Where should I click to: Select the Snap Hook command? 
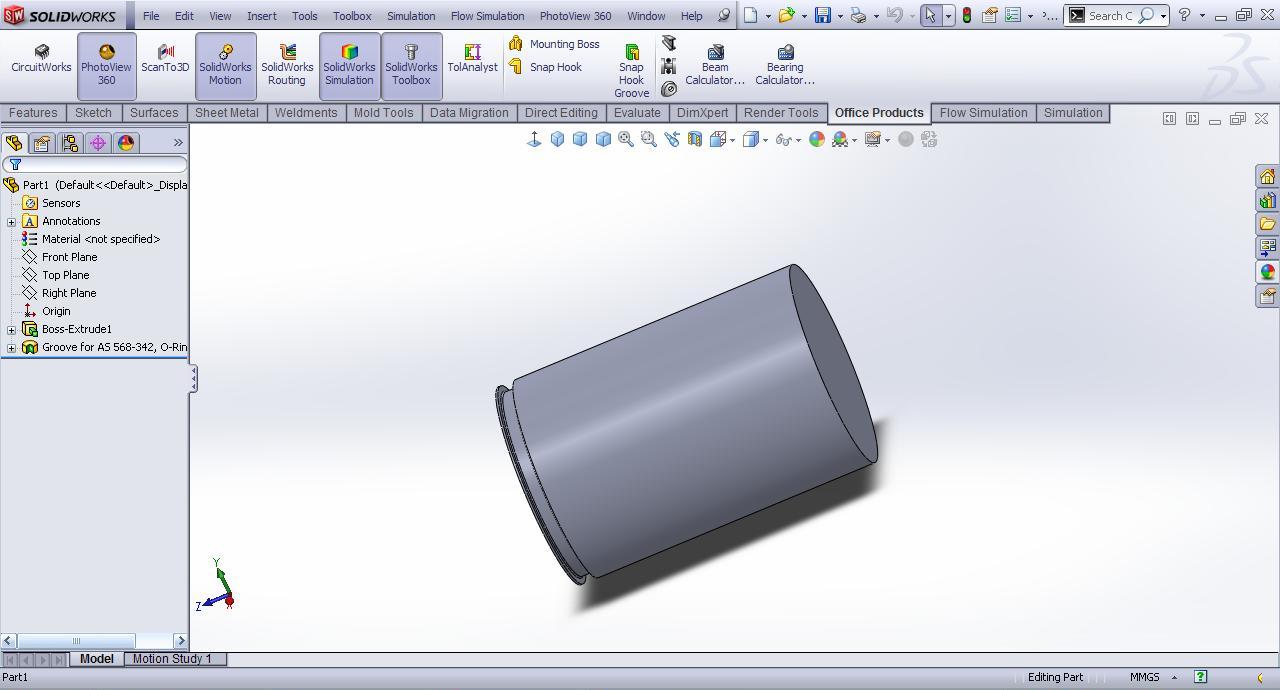553,67
